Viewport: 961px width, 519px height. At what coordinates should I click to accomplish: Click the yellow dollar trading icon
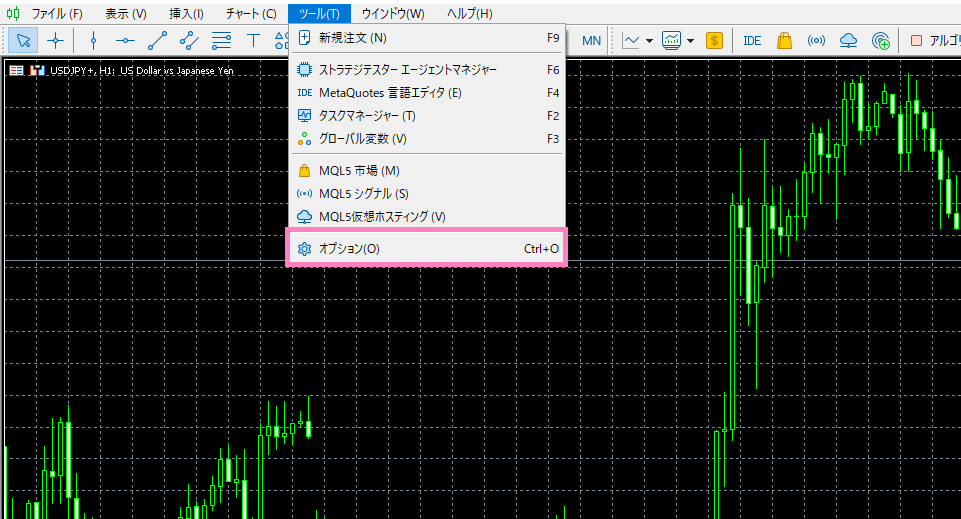click(x=714, y=41)
